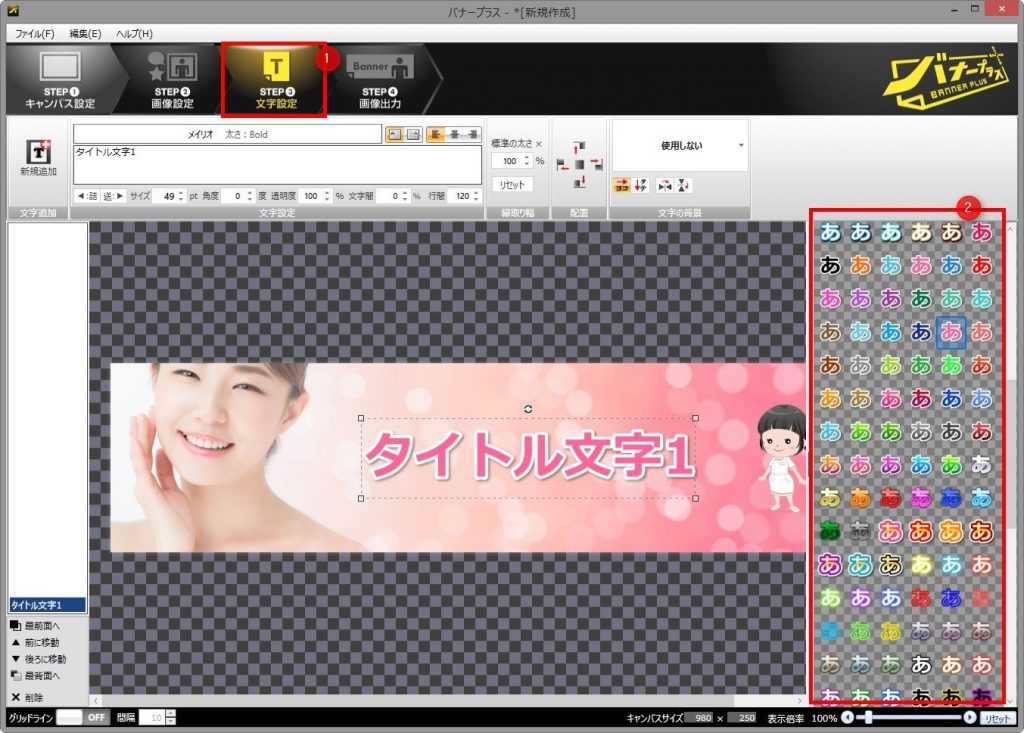Toggle center text alignment

[x=454, y=135]
